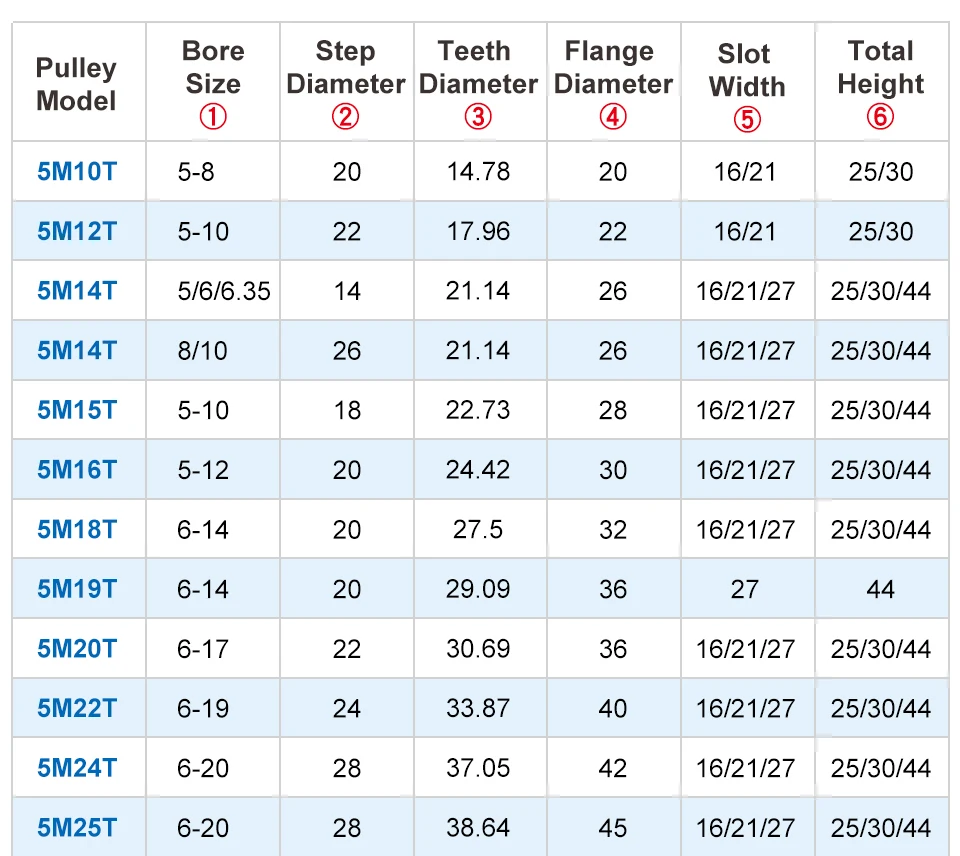
Task: Click bore size "5-10" in 5M12T row
Action: coord(203,232)
